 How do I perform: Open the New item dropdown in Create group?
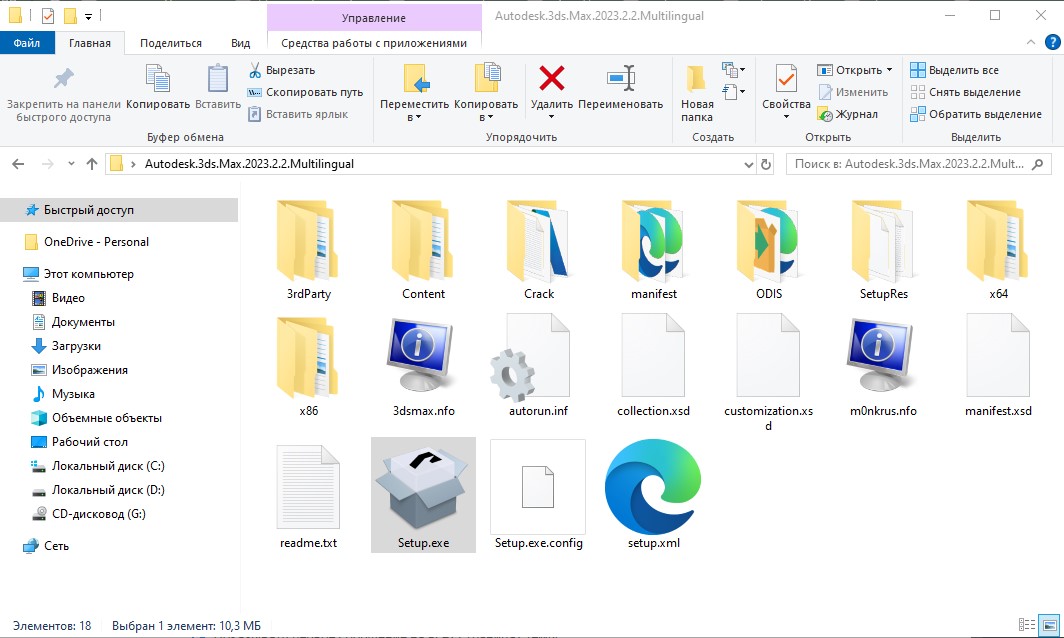click(733, 69)
